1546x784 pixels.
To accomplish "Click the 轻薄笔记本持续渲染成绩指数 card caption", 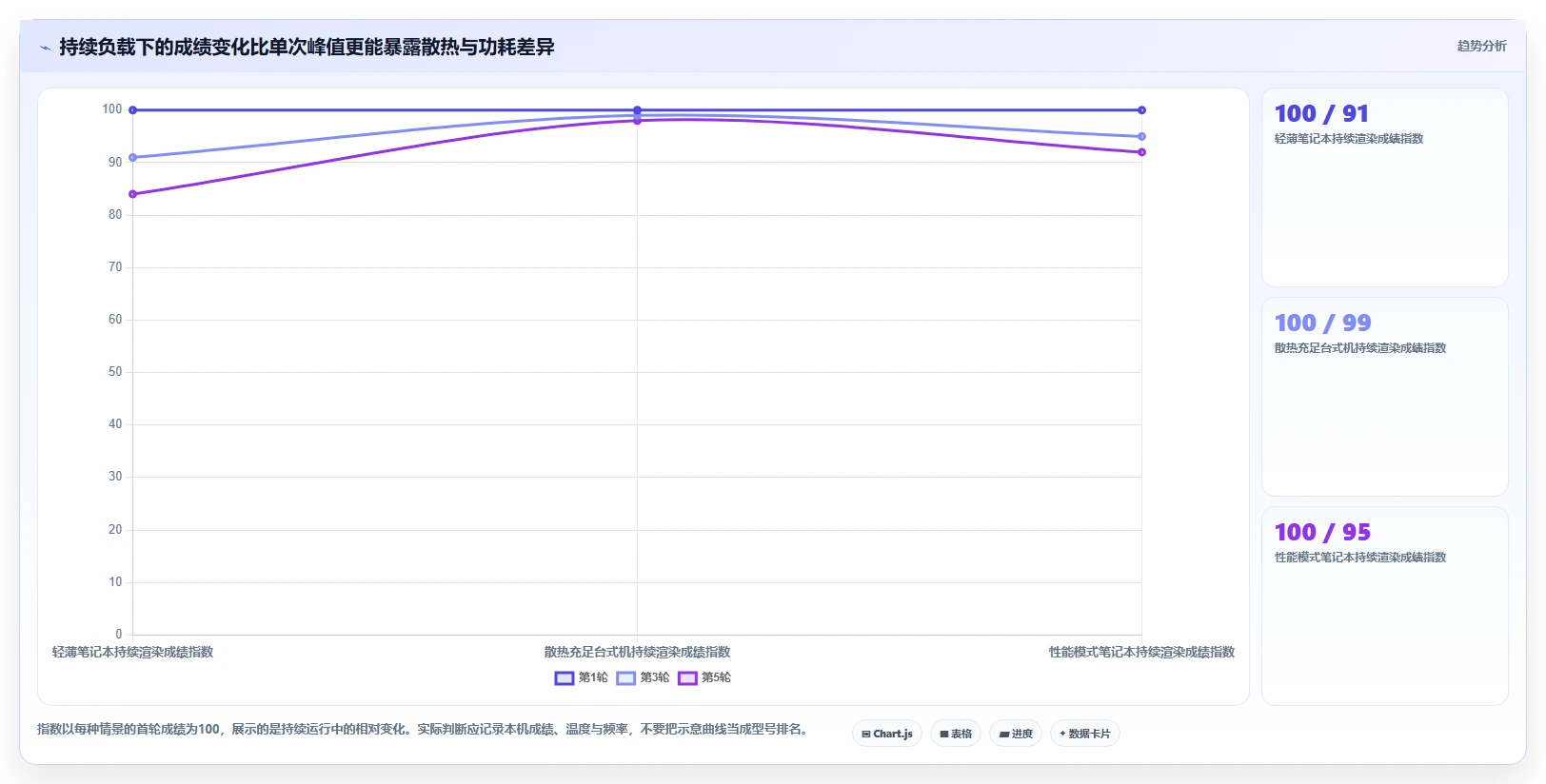I will pyautogui.click(x=1349, y=139).
